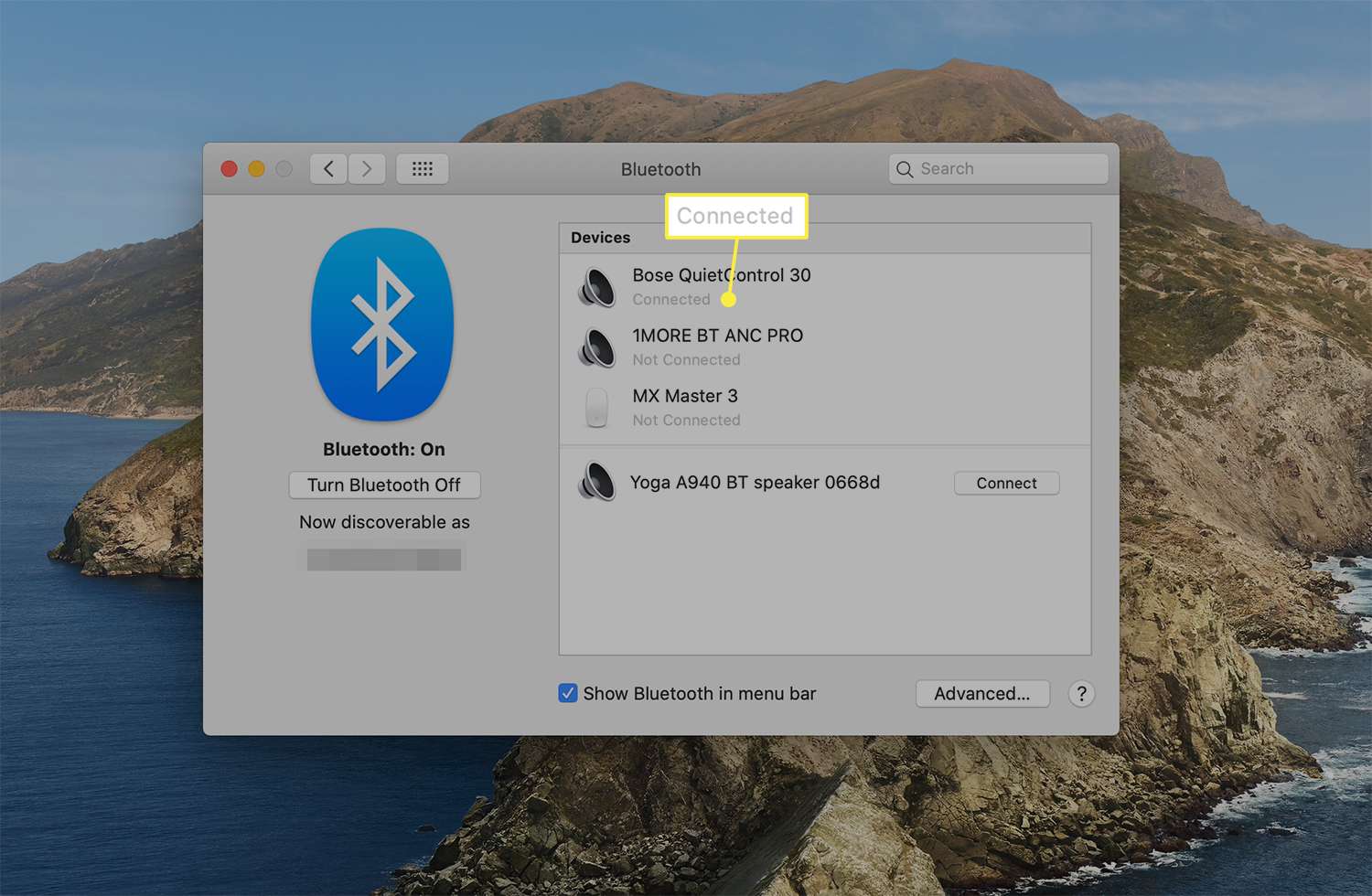Click the Now discoverable as label
Image resolution: width=1372 pixels, height=896 pixels.
coord(384,522)
